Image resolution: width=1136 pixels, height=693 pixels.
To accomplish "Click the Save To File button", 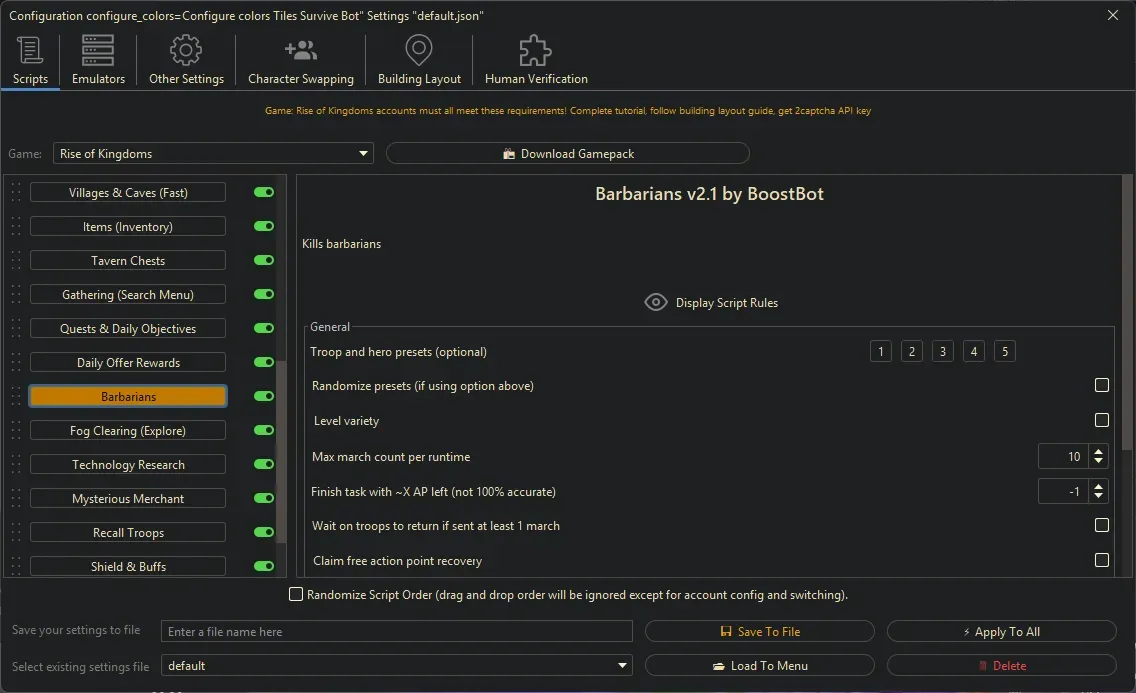I will (x=759, y=631).
